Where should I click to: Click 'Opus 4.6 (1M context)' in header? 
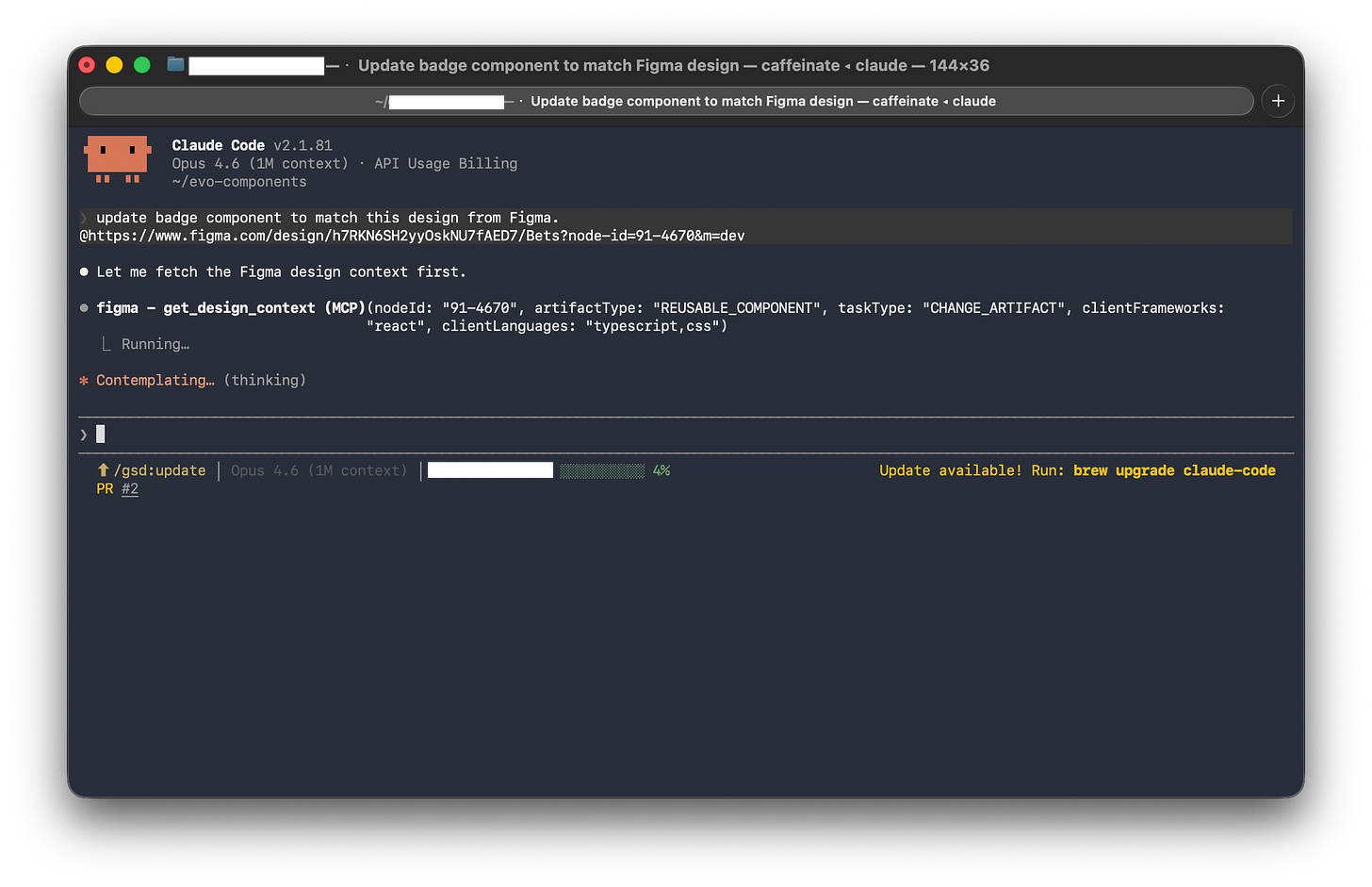260,163
